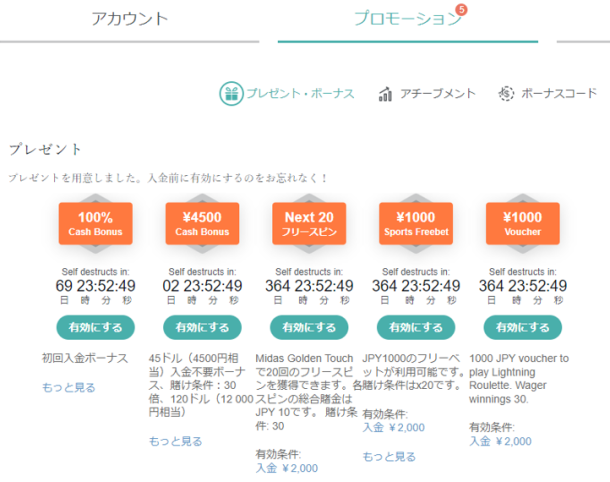This screenshot has width=610, height=482.
Task: Activate the ¥1000 Voucher offer
Action: pos(523,328)
